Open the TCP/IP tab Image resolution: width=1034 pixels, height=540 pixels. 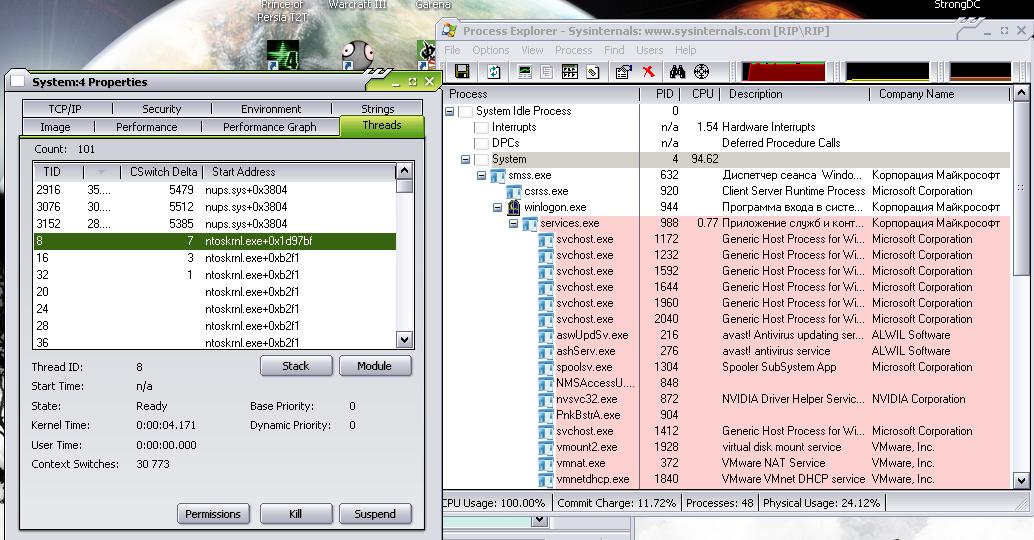[64, 109]
